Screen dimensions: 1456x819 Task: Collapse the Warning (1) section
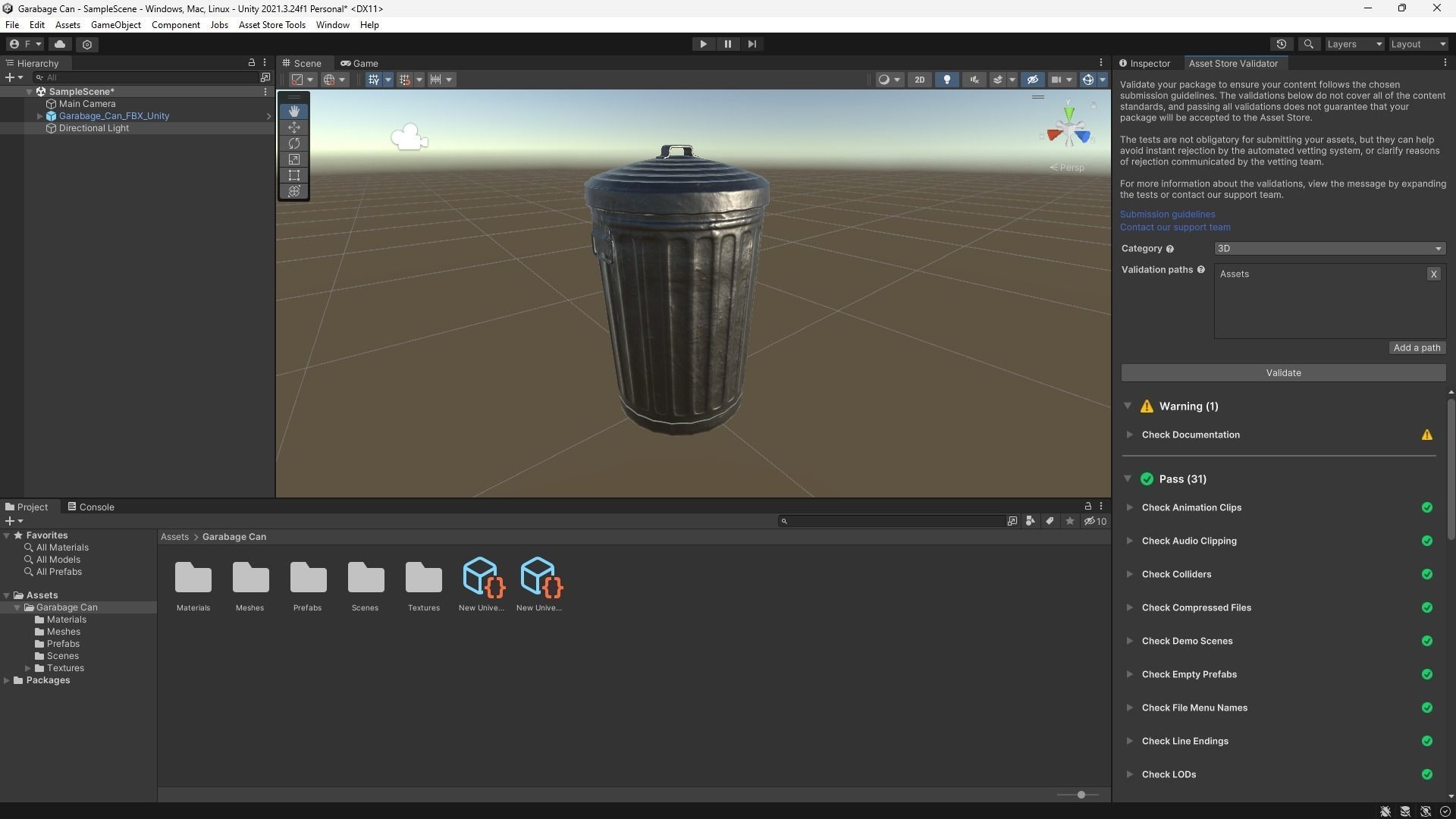tap(1128, 406)
